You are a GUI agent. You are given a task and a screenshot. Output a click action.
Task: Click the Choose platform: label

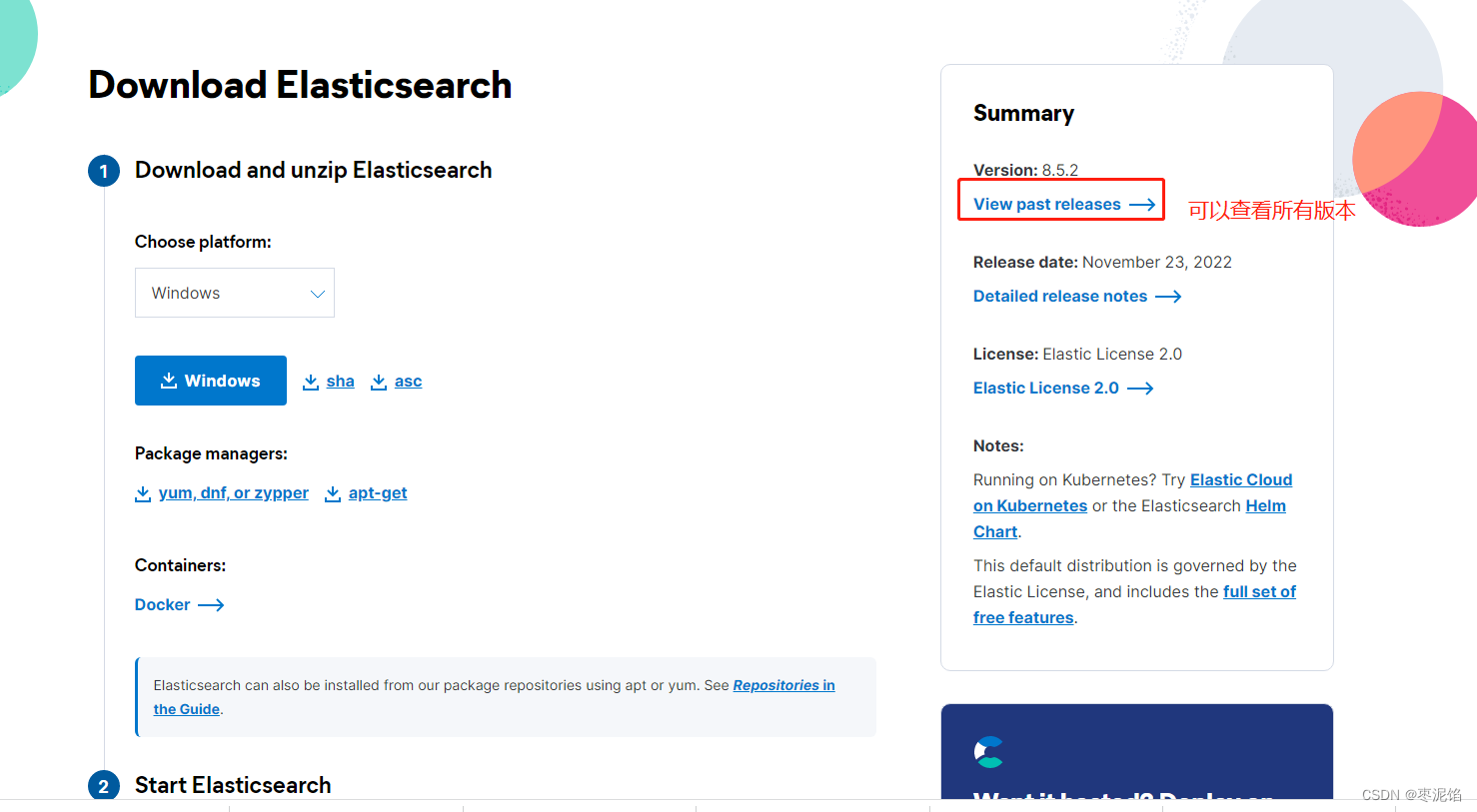(203, 243)
